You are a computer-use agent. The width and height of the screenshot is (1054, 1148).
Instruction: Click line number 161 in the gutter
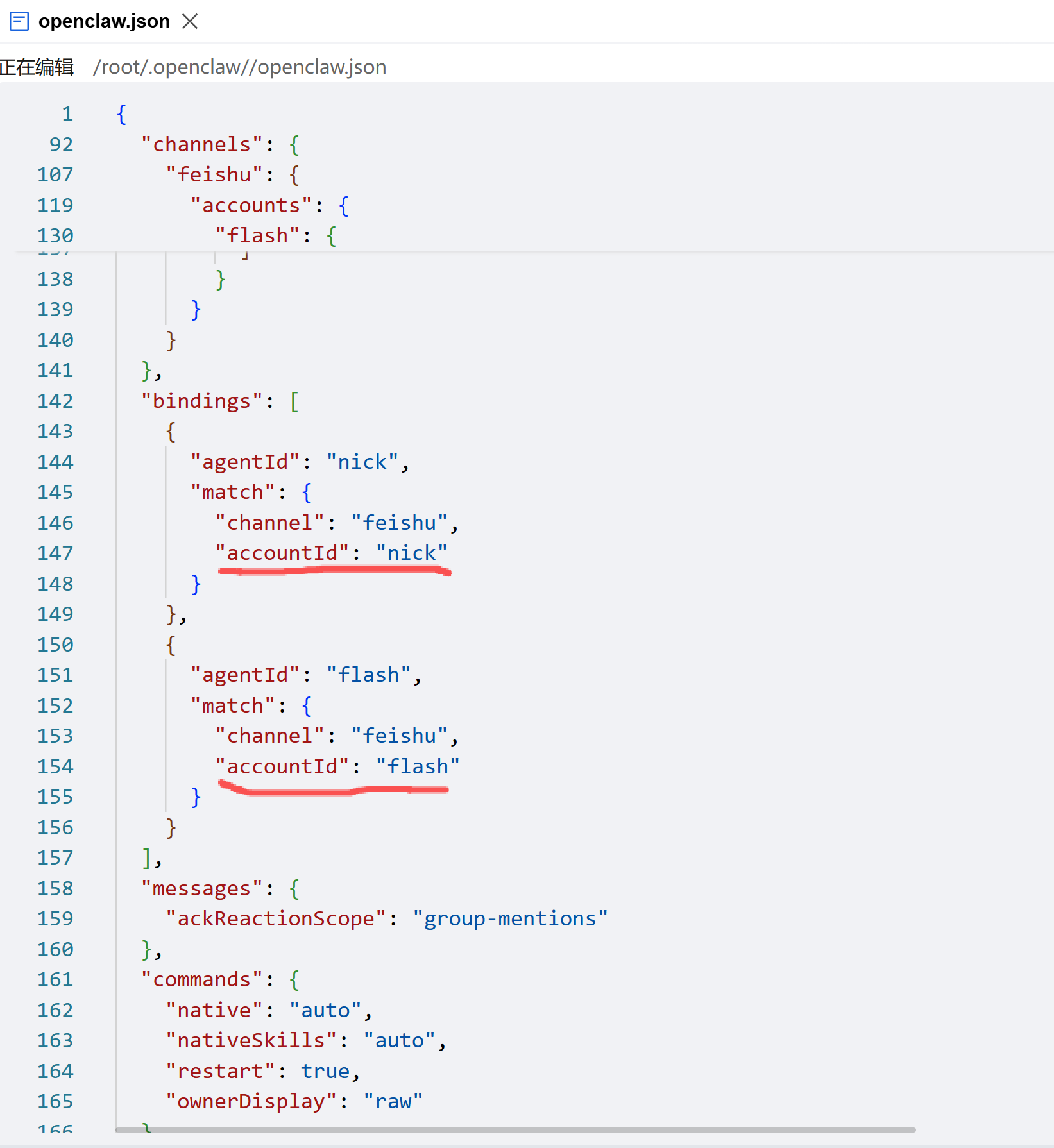coord(55,979)
